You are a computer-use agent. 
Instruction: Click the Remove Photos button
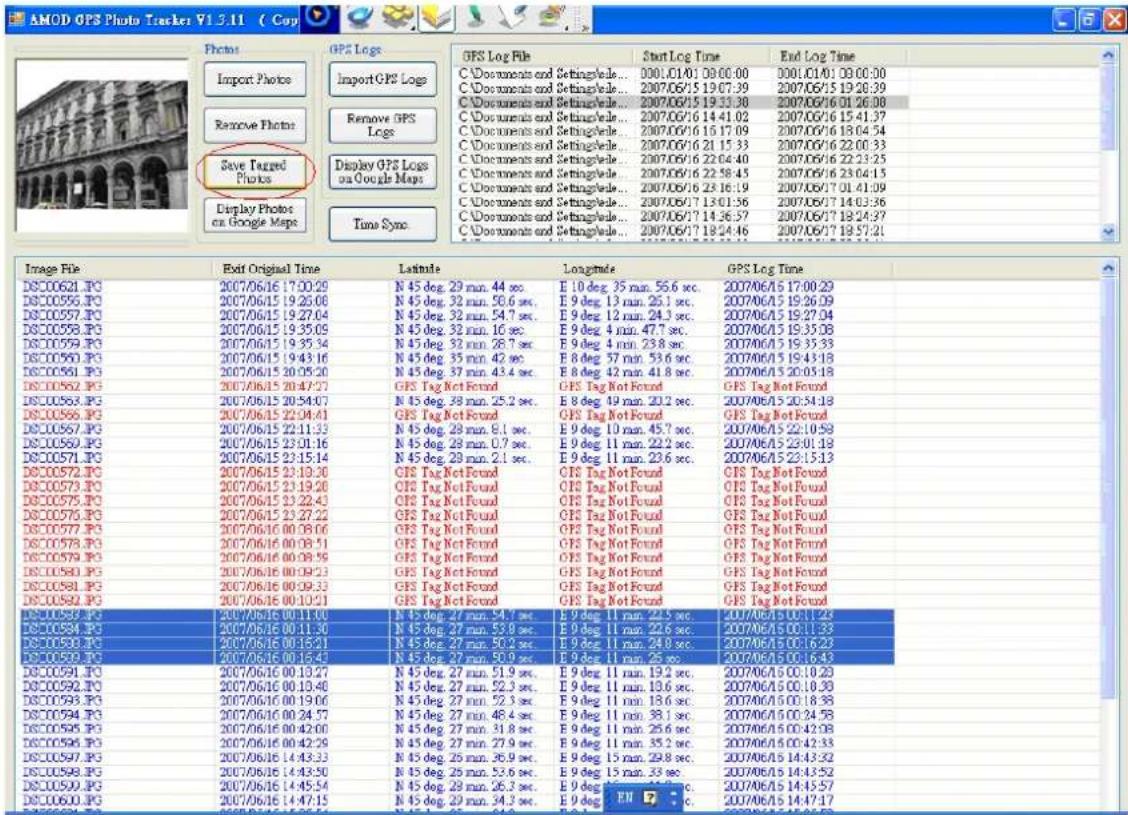tap(254, 125)
